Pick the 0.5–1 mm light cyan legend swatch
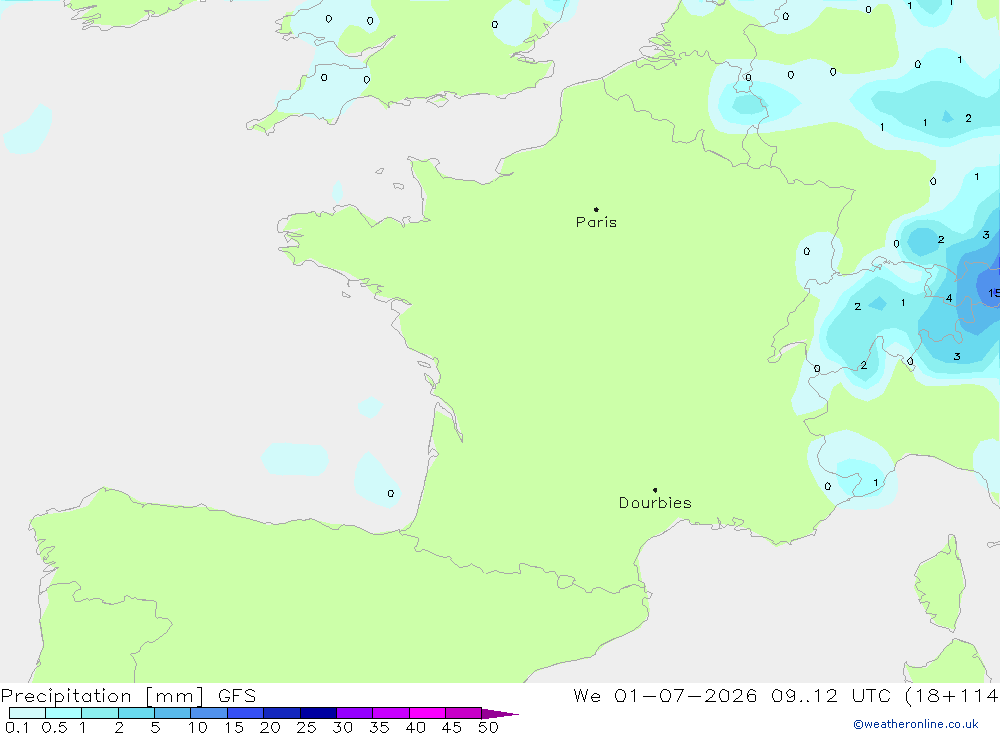This screenshot has height=733, width=1000. point(64,713)
